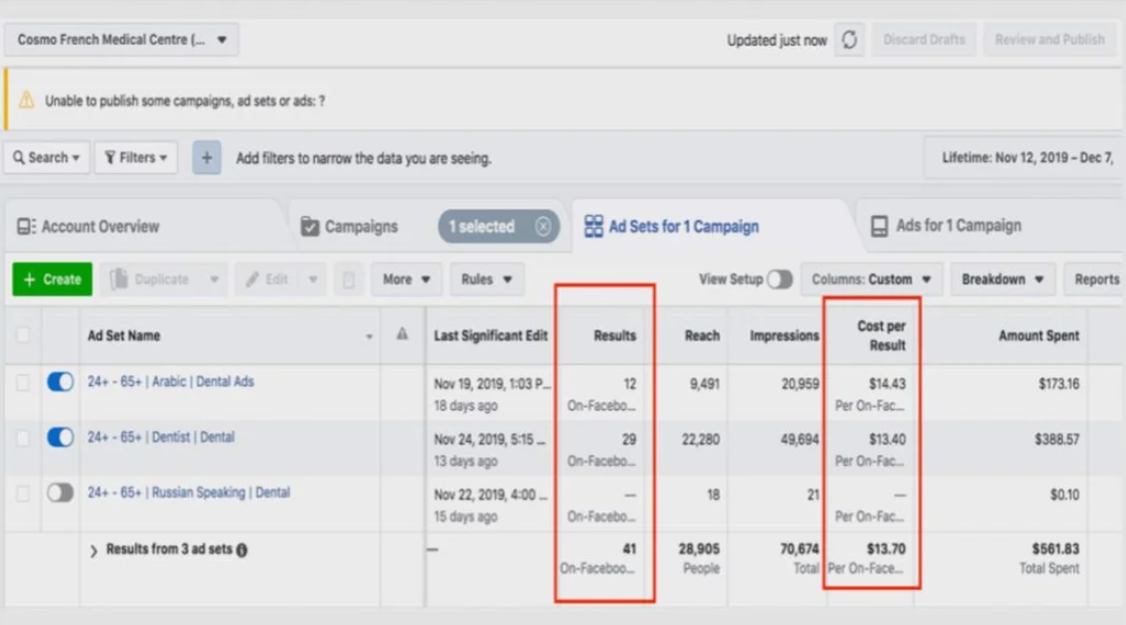Click info icon beside Results from 3 ad sets
This screenshot has width=1126, height=625.
(x=242, y=550)
